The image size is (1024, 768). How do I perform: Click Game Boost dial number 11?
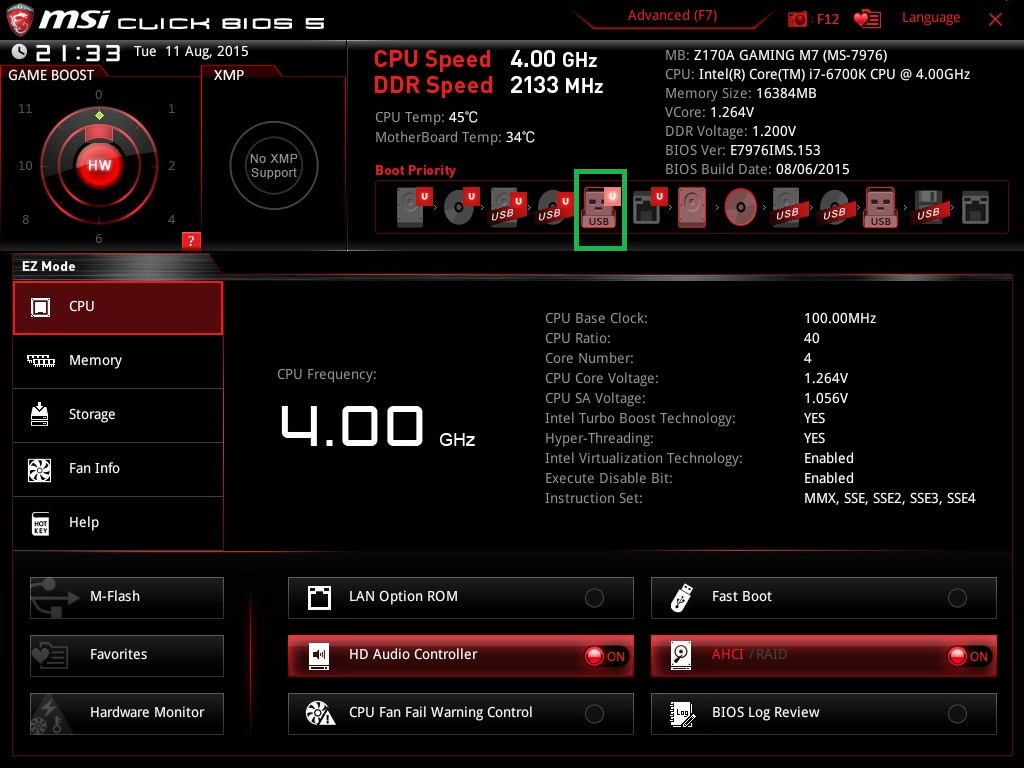coord(25,108)
